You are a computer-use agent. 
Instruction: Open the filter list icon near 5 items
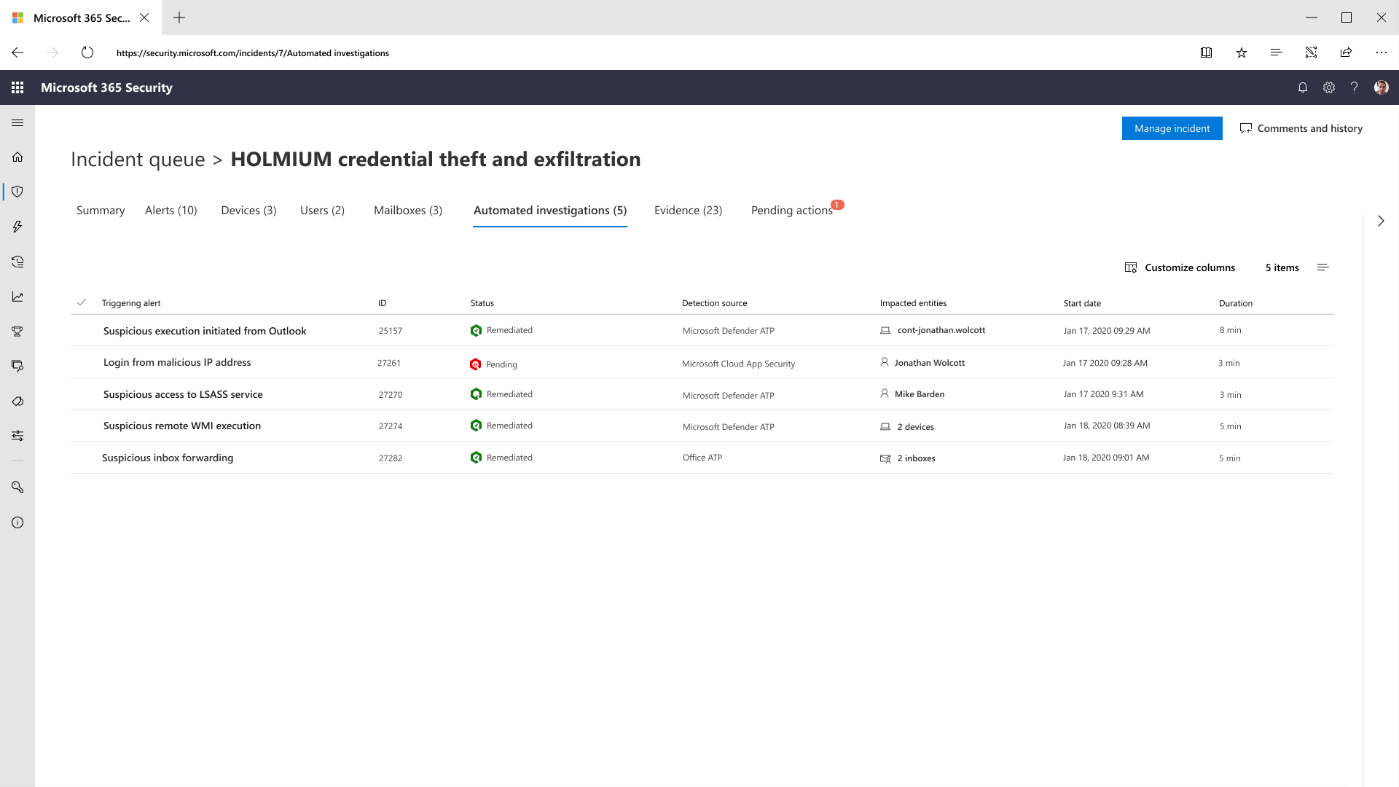1322,267
